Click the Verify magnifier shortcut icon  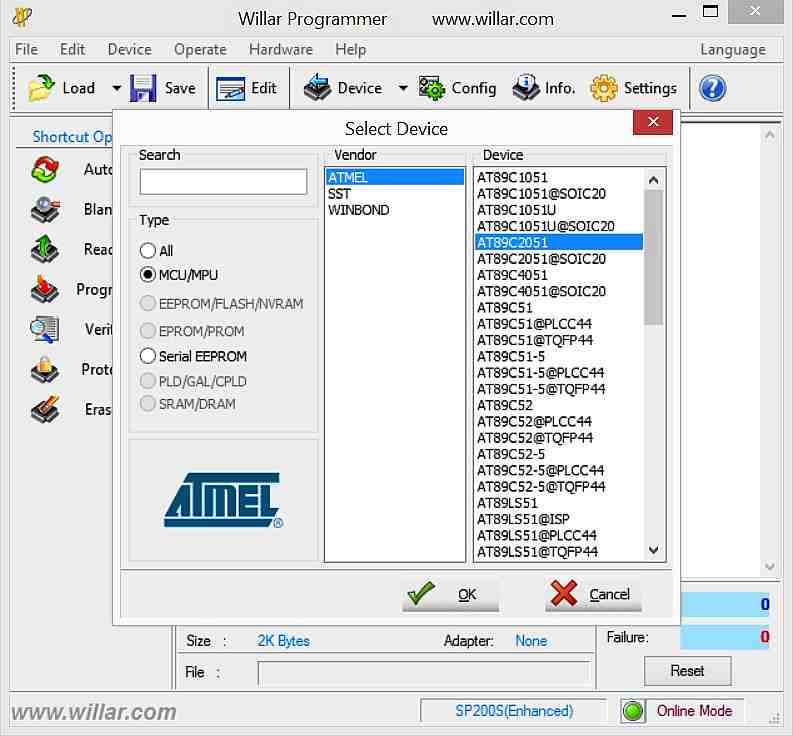(45, 329)
